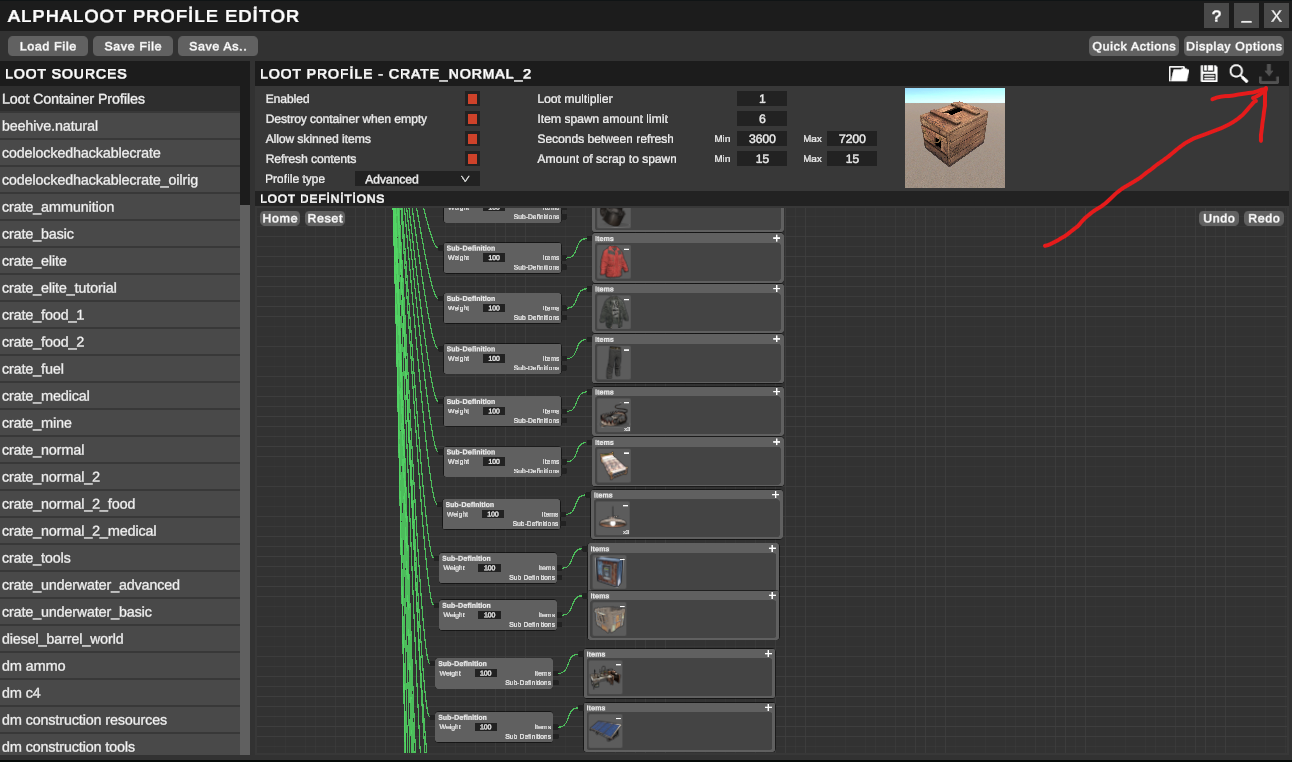The height and width of the screenshot is (762, 1292).
Task: Reset the loot definitions view
Action: (324, 218)
